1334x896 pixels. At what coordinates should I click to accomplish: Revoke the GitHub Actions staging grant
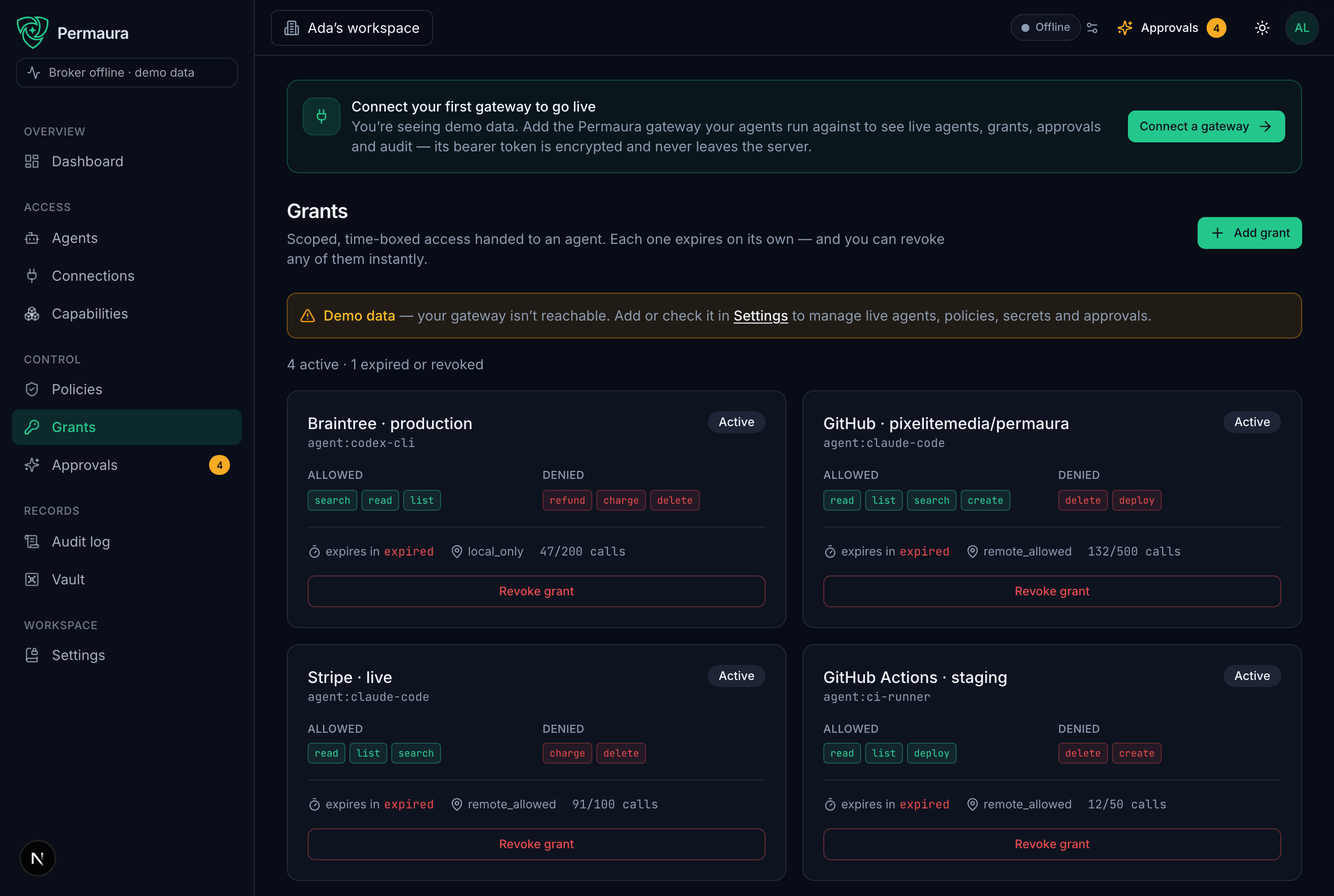pyautogui.click(x=1052, y=844)
